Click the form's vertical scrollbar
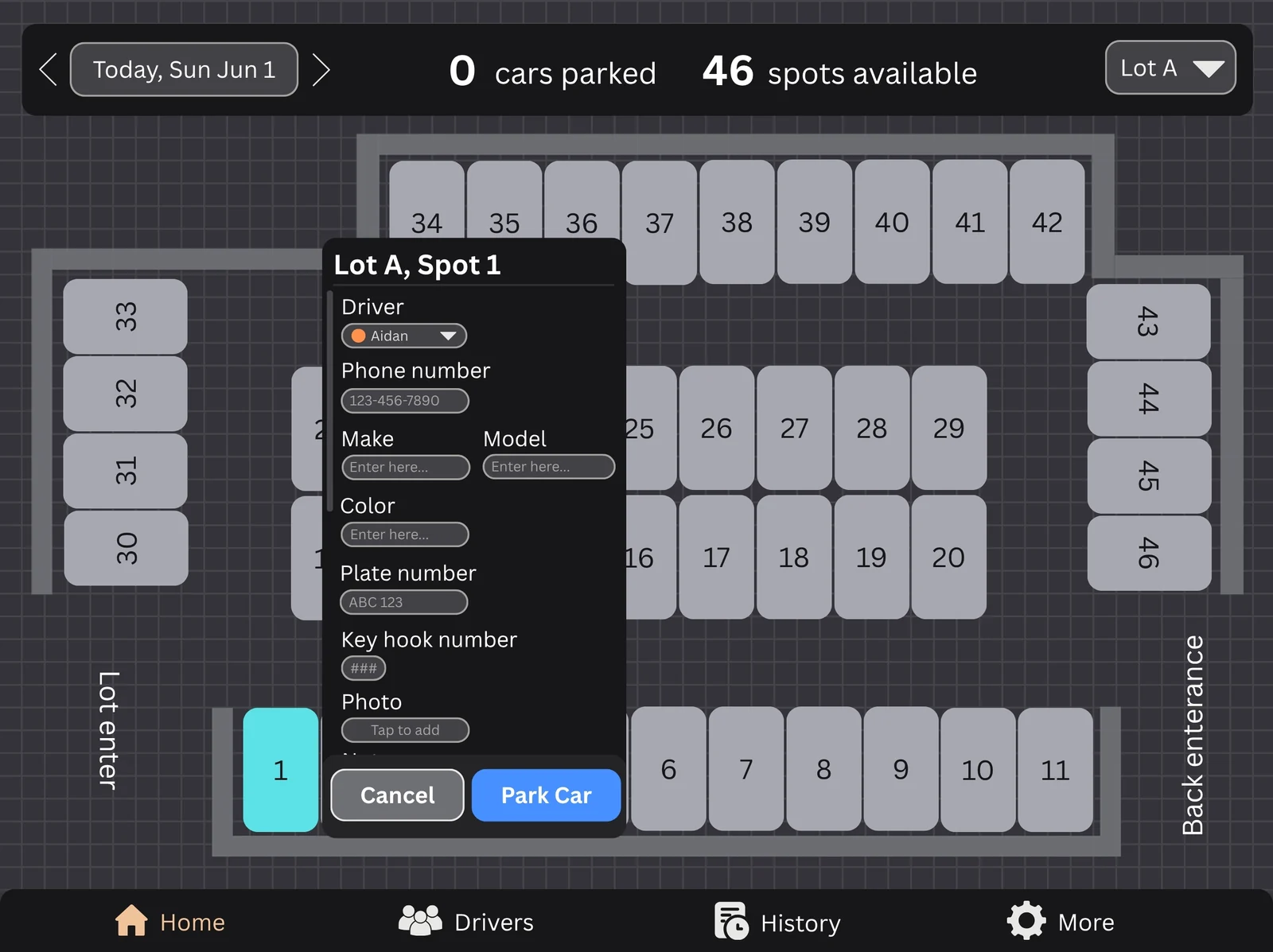 pos(329,402)
